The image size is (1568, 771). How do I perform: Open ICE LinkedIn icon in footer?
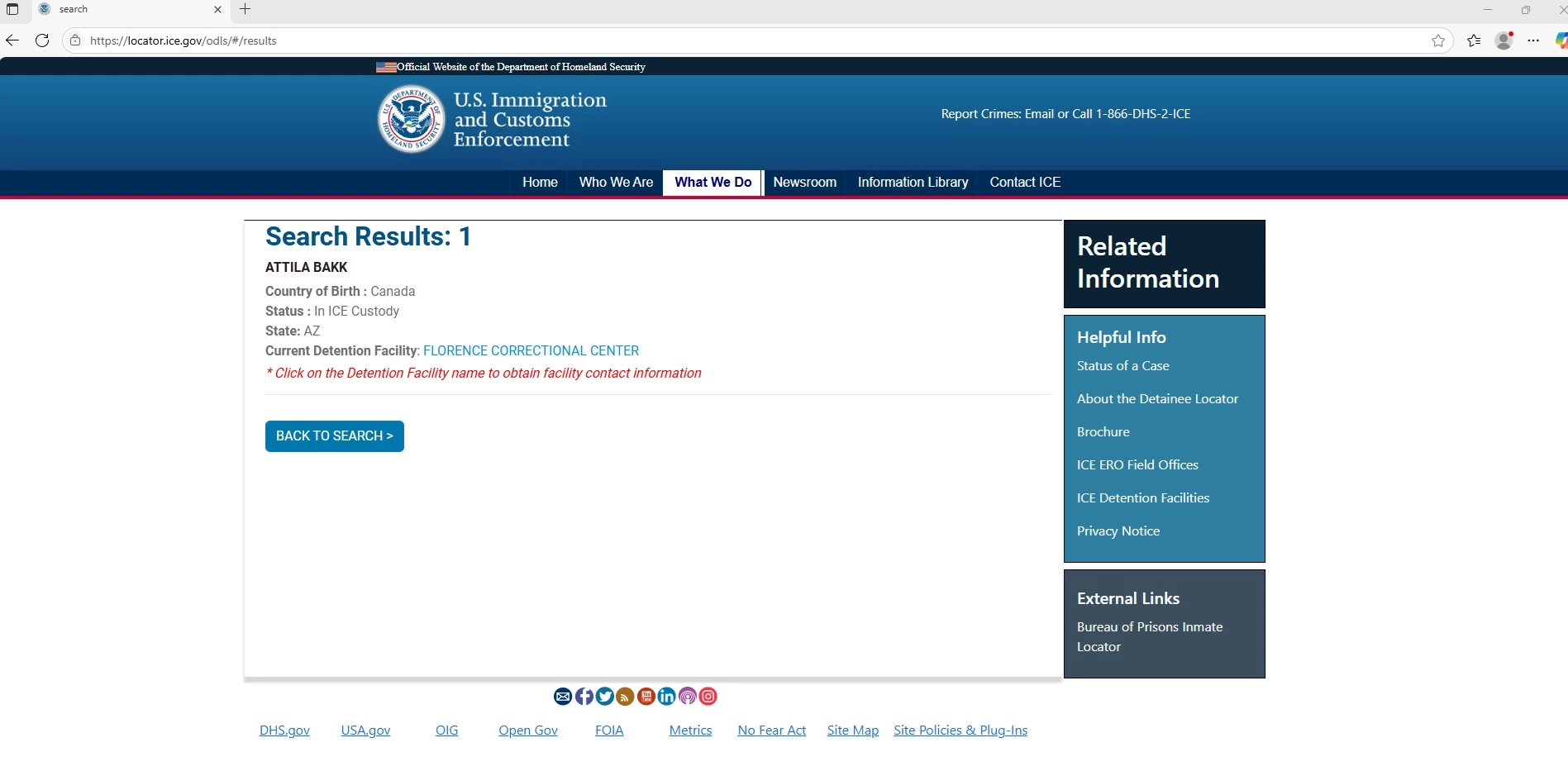(666, 697)
